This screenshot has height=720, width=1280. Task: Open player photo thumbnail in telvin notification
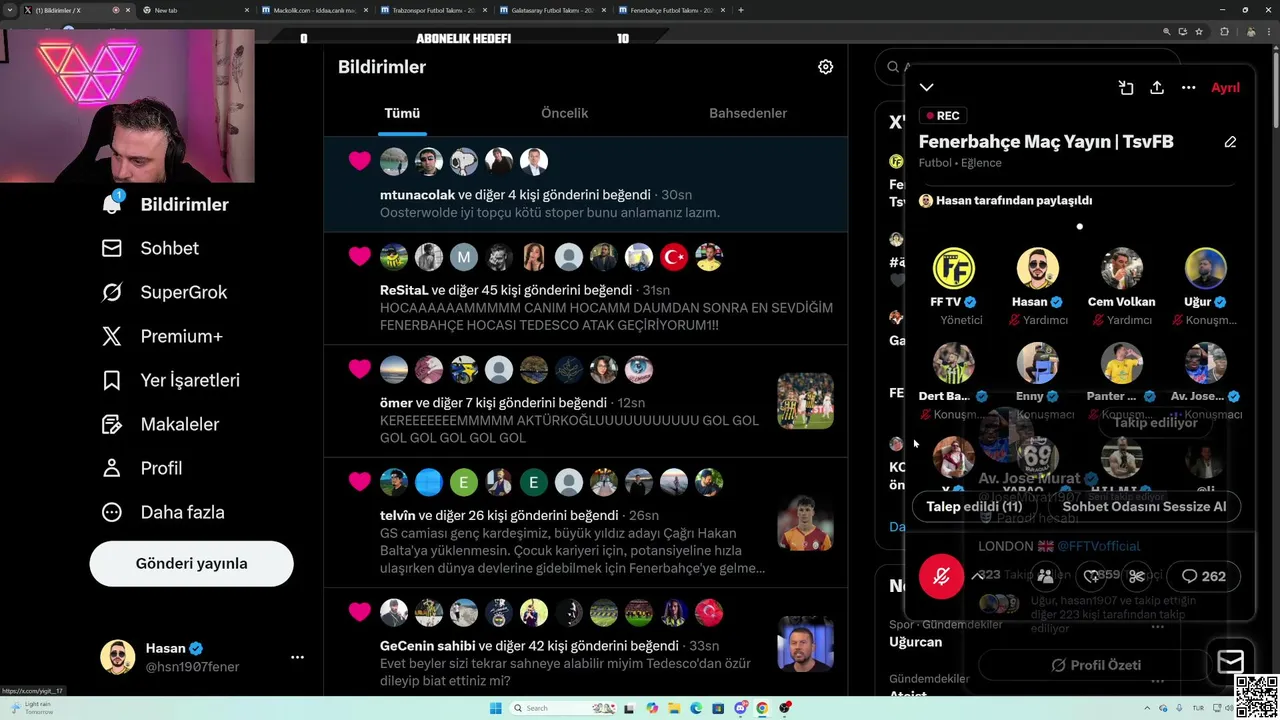805,522
